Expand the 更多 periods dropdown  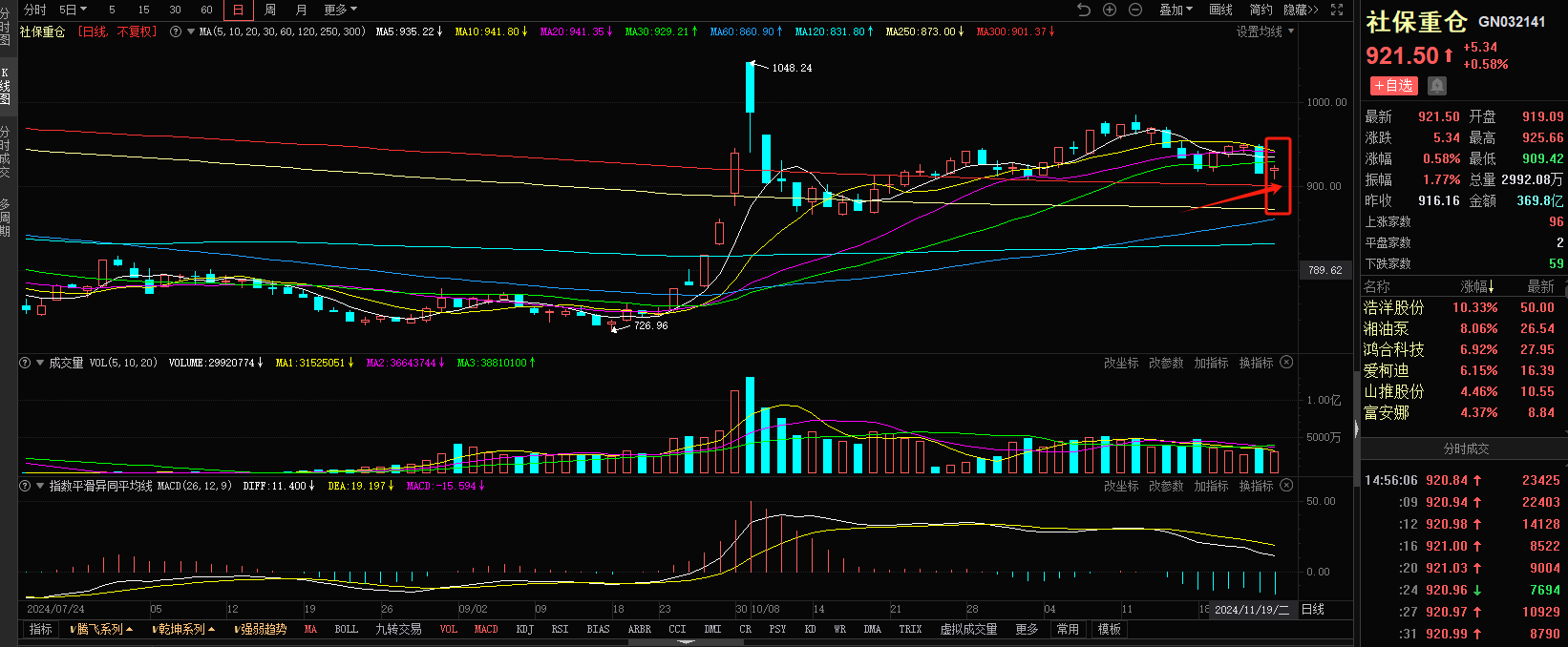pyautogui.click(x=340, y=10)
